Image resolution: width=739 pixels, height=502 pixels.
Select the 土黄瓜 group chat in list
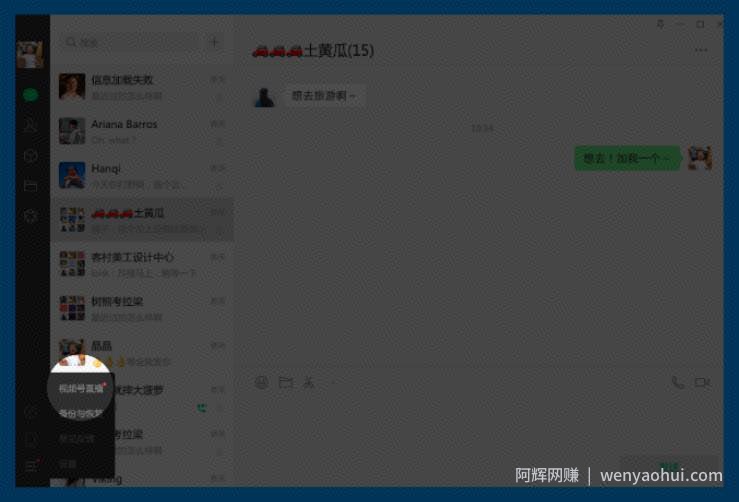coord(142,220)
